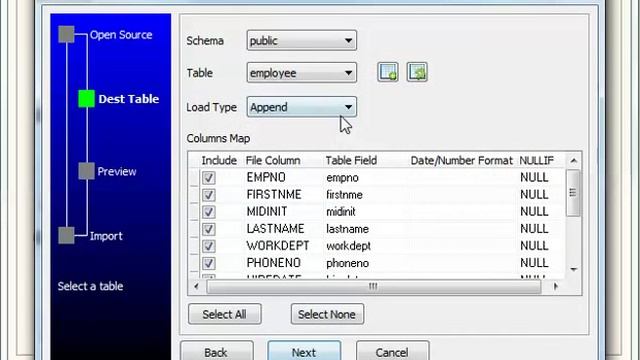Jump to the Import wizard step

coord(106,236)
